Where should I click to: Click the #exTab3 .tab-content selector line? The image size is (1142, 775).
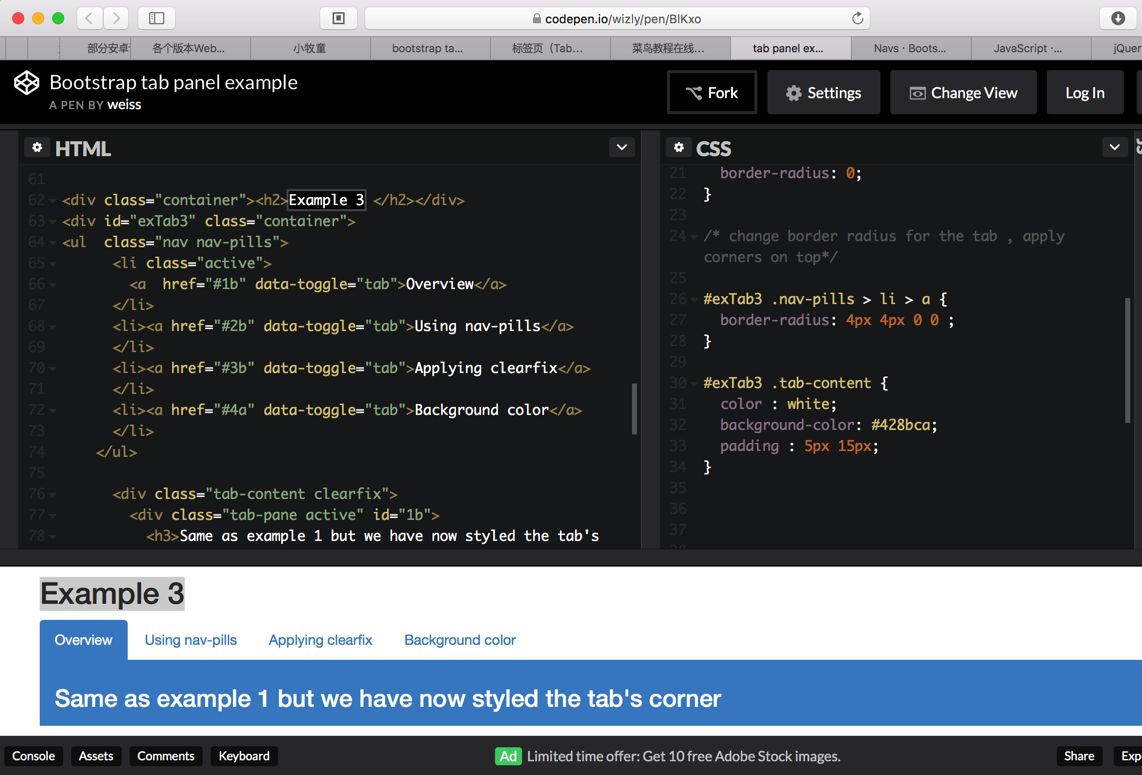point(795,383)
